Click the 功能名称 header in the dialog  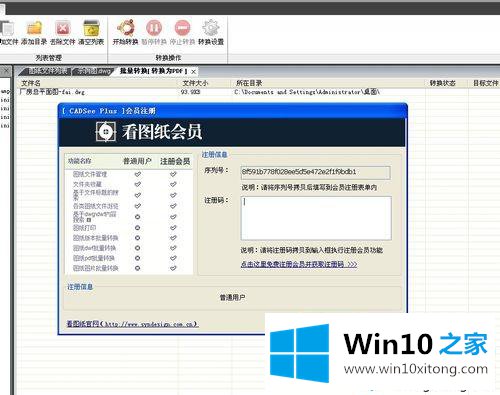(x=79, y=161)
